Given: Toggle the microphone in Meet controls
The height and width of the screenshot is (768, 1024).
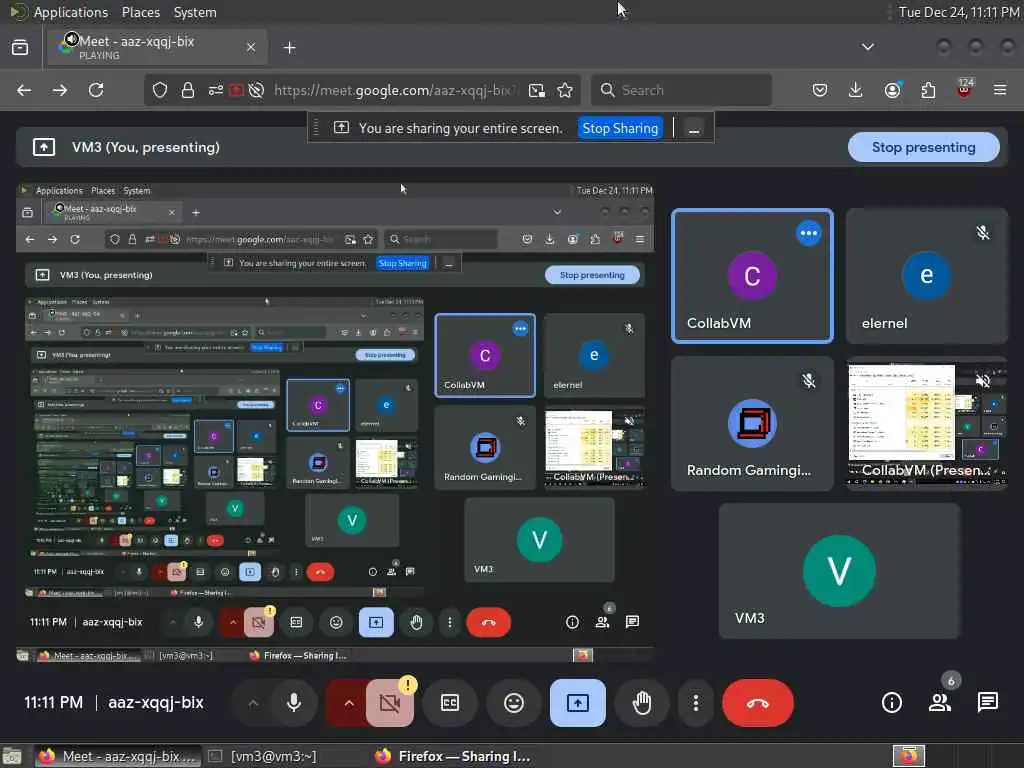Looking at the screenshot, I should tap(294, 703).
